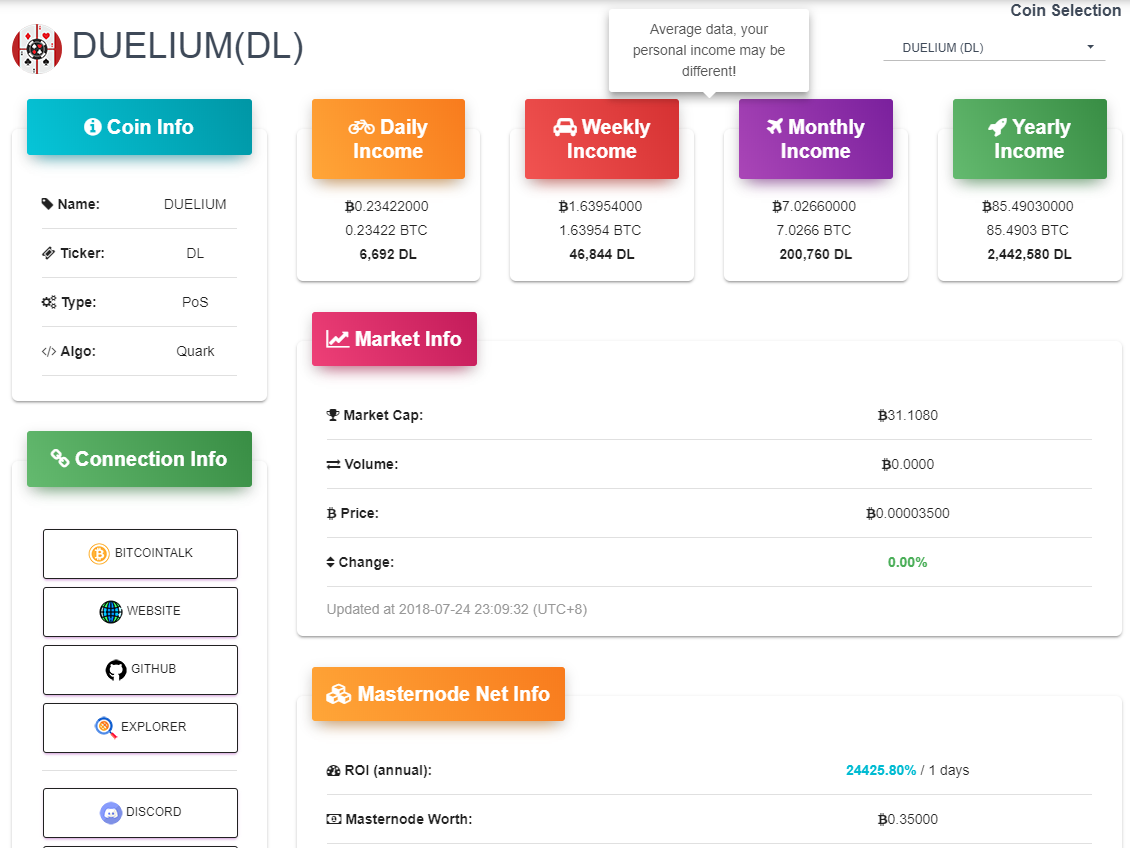This screenshot has width=1130, height=848.
Task: Click the 24425.80% ROI value
Action: coord(881,770)
